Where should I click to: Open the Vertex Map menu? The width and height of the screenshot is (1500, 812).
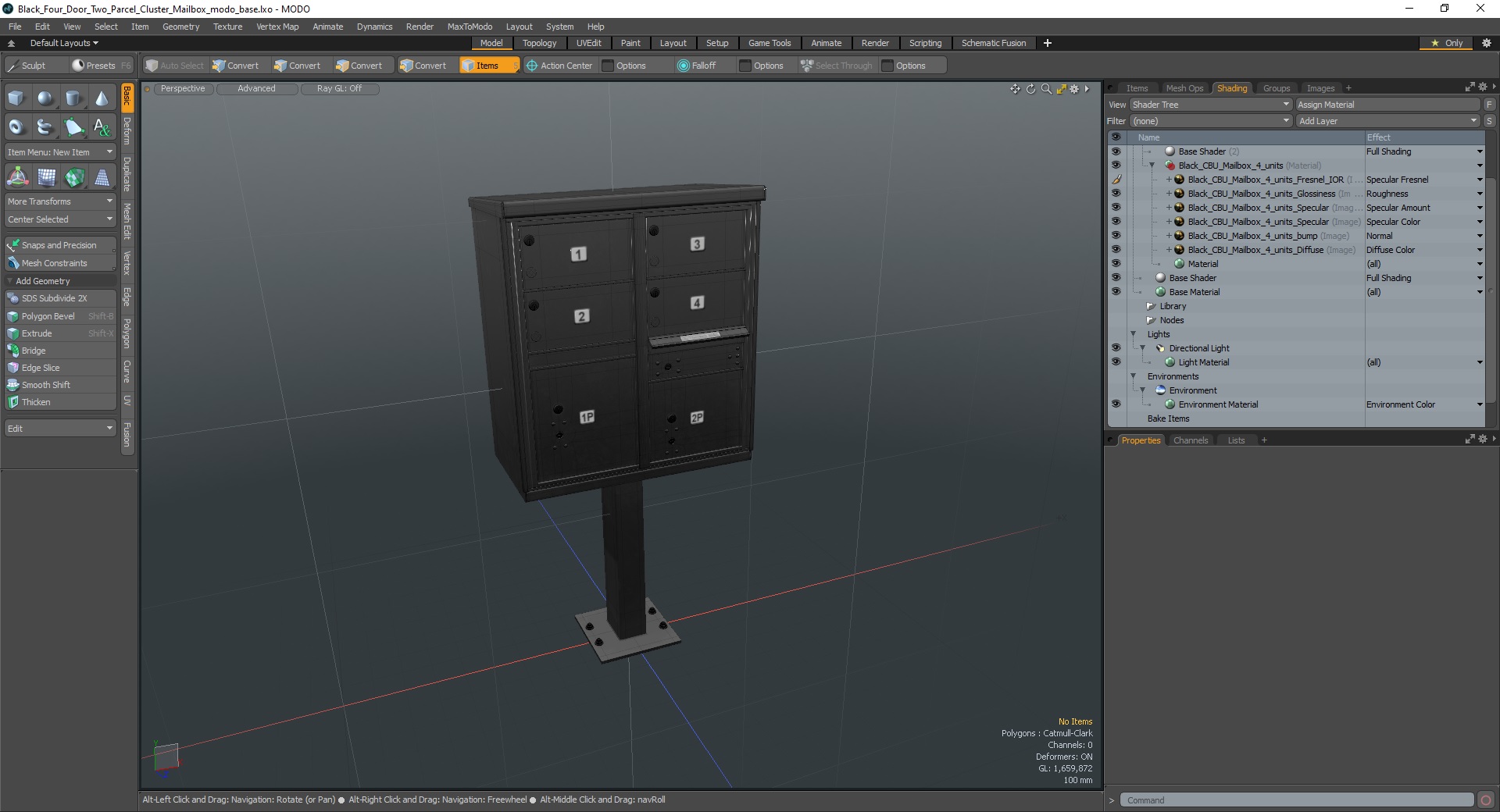pyautogui.click(x=277, y=27)
